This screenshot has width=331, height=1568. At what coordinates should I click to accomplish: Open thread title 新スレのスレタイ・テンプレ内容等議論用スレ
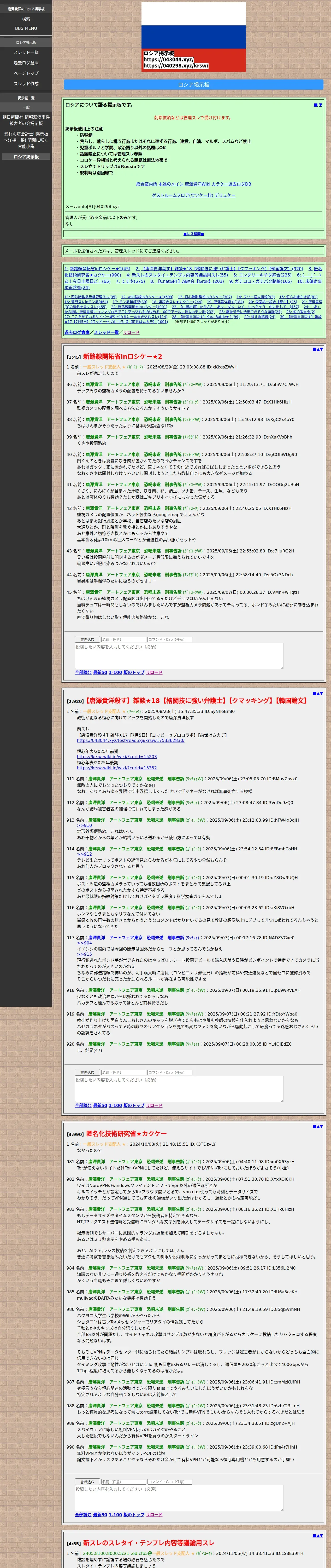tap(149, 1543)
